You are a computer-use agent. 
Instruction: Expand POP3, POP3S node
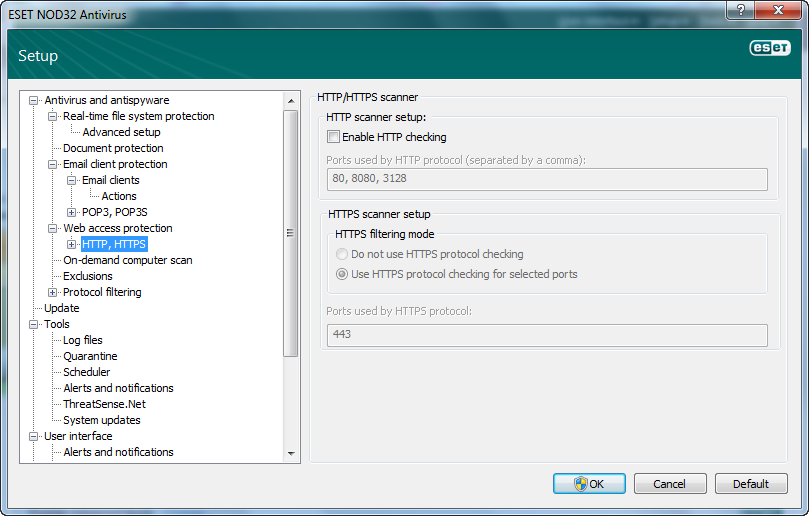point(71,212)
